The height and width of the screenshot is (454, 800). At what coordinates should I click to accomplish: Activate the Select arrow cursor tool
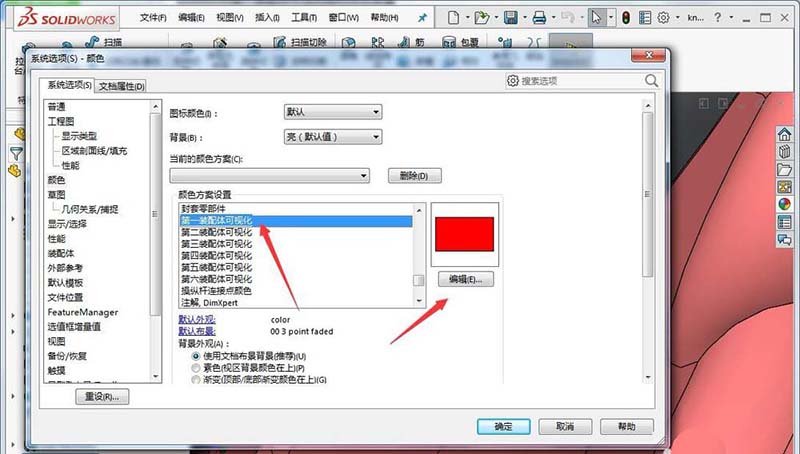pos(597,18)
